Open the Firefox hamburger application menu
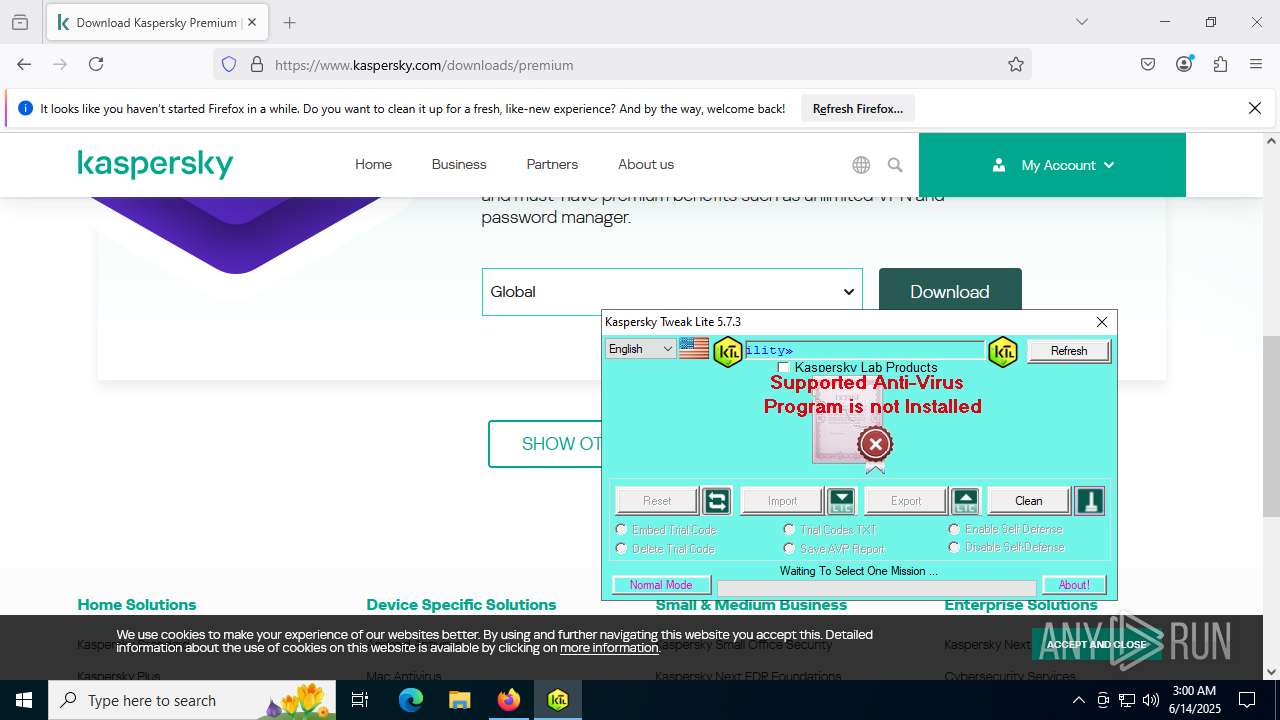Screen dimensions: 1280x720 1256,65
